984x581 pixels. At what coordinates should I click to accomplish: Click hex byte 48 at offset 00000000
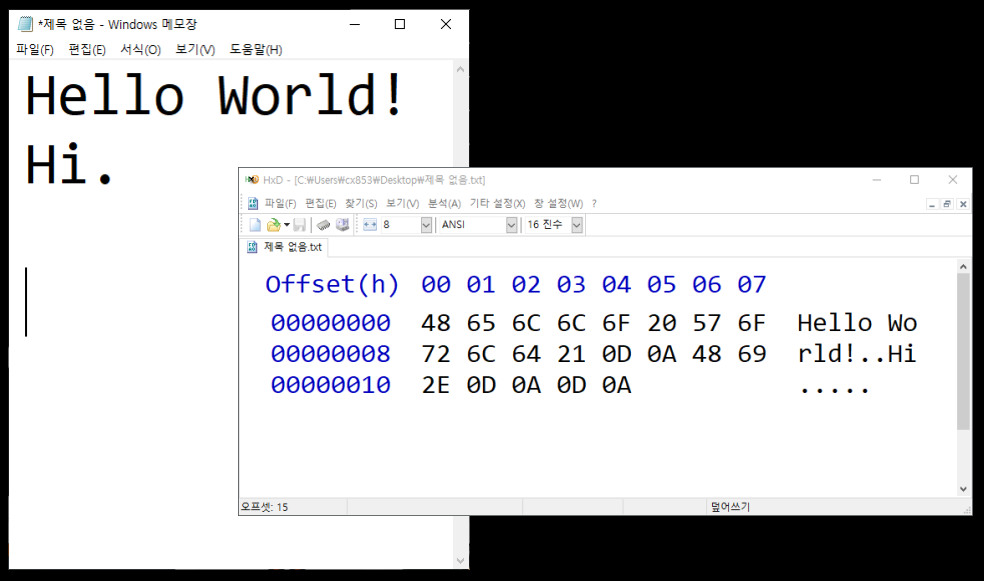click(436, 323)
